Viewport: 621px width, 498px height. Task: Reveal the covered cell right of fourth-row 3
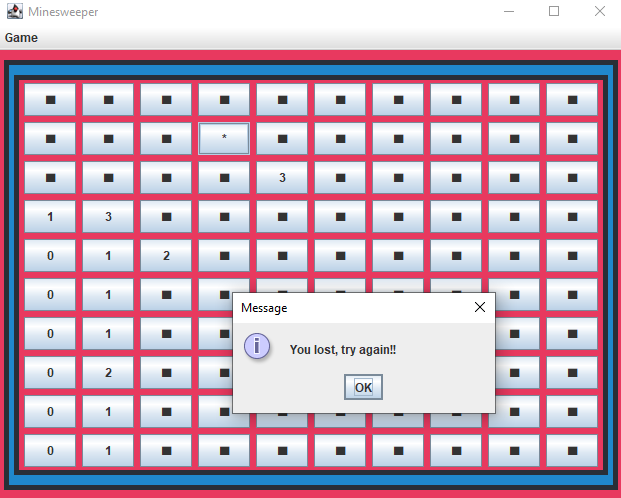pos(166,216)
